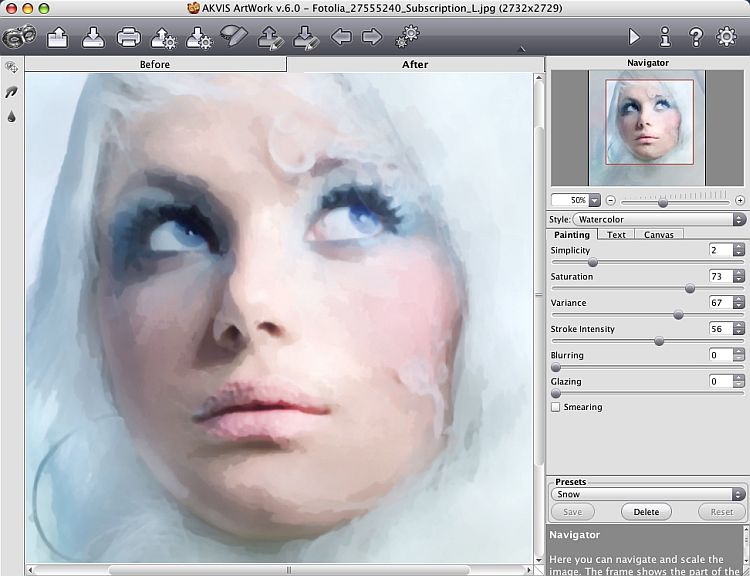Viewport: 750px width, 576px height.
Task: Open Help with the question mark icon
Action: click(x=696, y=37)
